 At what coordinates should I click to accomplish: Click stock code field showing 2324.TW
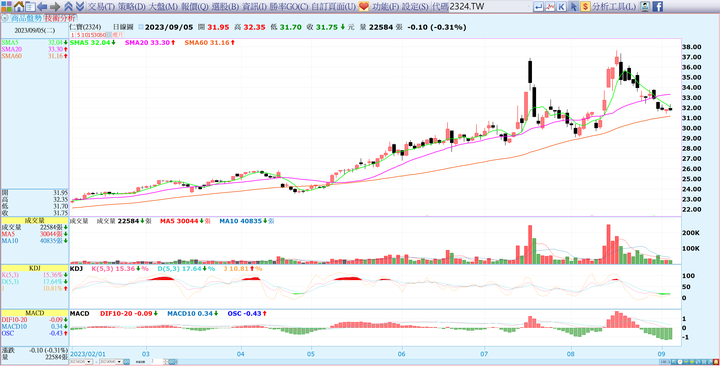pos(489,6)
